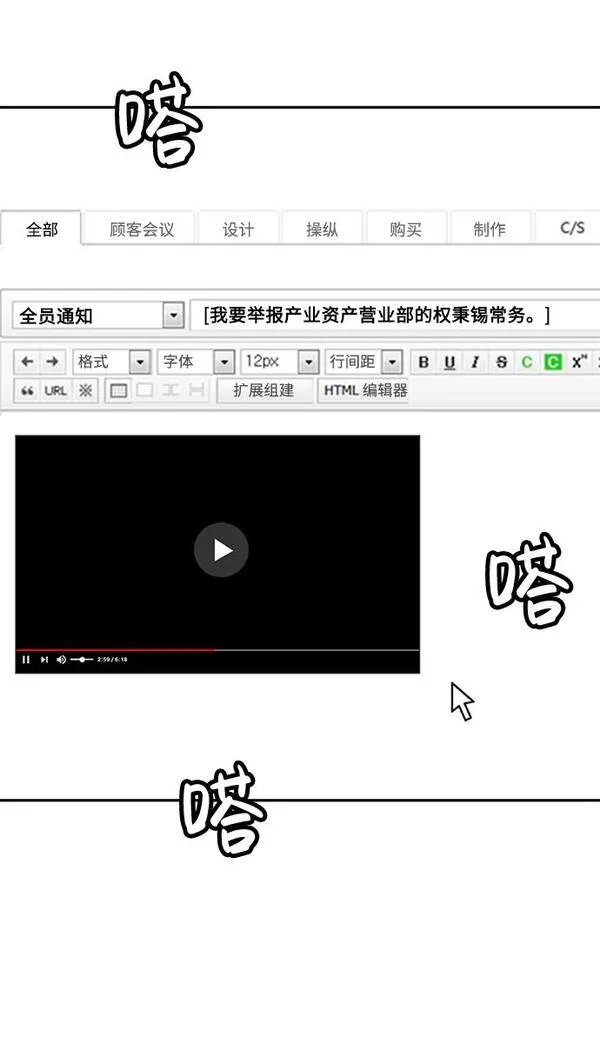Viewport: 600px width, 1037px height.
Task: Switch to the 设计 tab
Action: point(237,229)
